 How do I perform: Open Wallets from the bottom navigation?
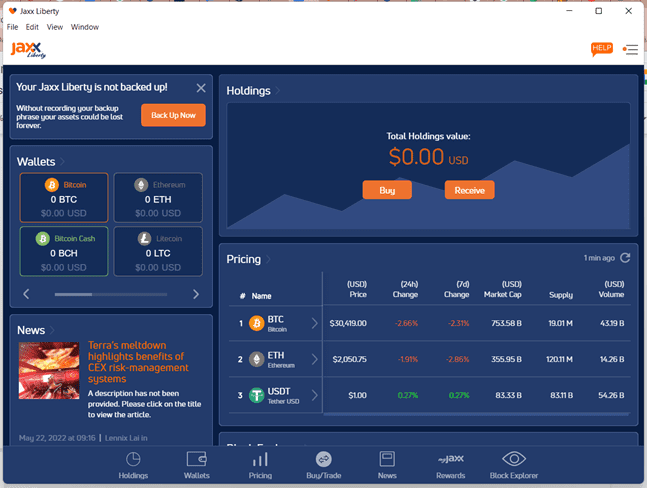(x=197, y=465)
